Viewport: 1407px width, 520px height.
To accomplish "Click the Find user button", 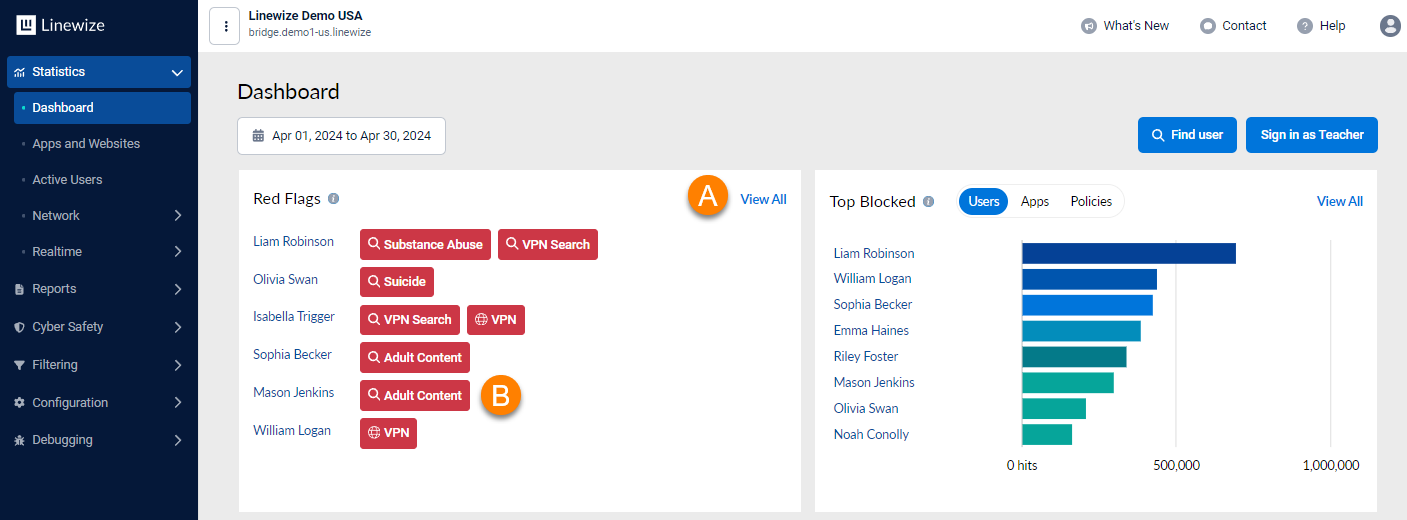I will (1187, 135).
